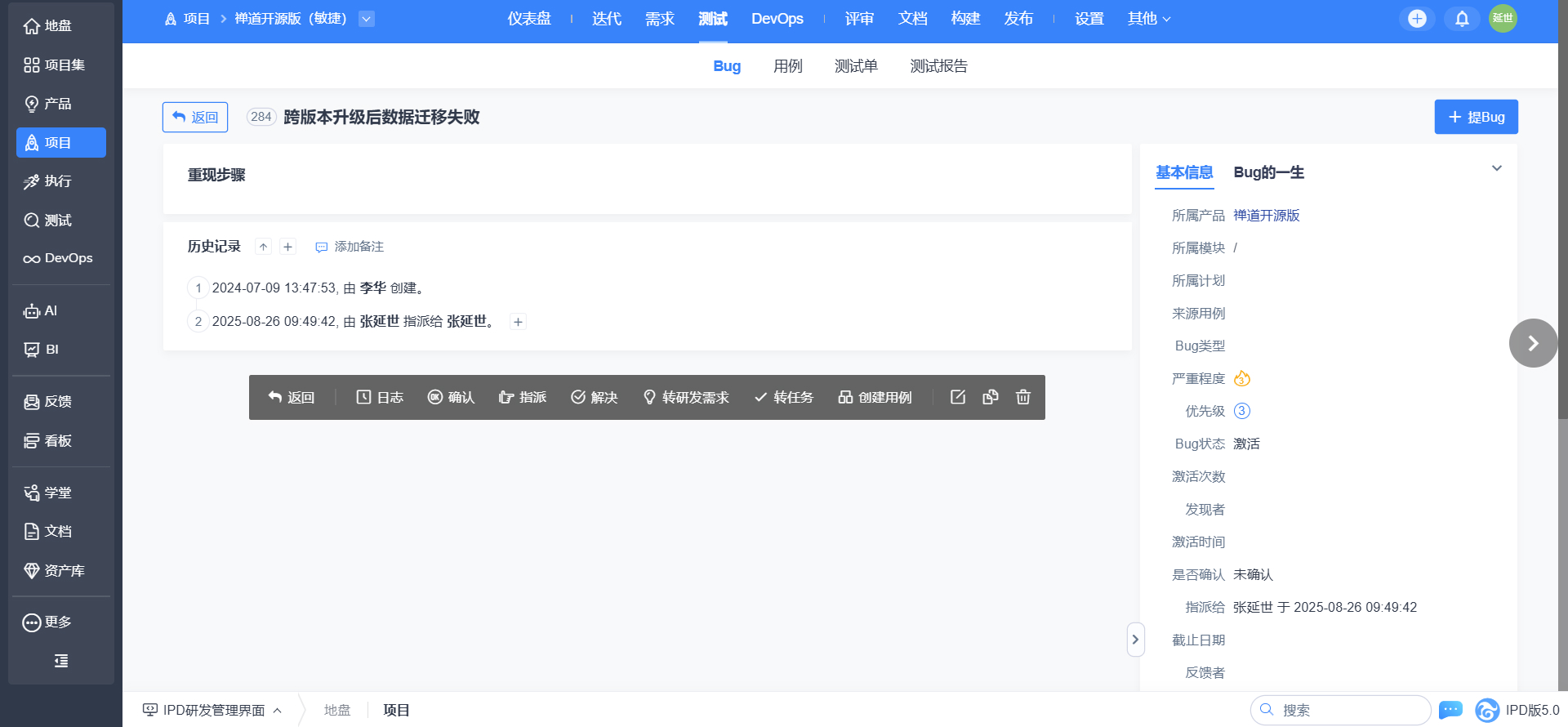The height and width of the screenshot is (727, 1568).
Task: Open the chat message icon
Action: tap(1450, 710)
